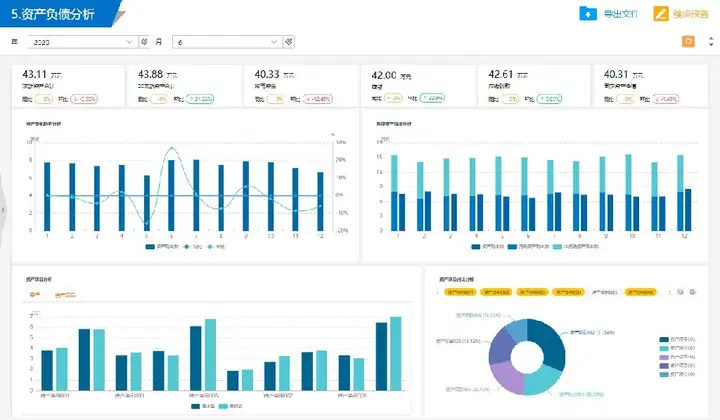Click first small icon right of pie filter tags
Screen dimensions: 720x420
[x=681, y=292]
